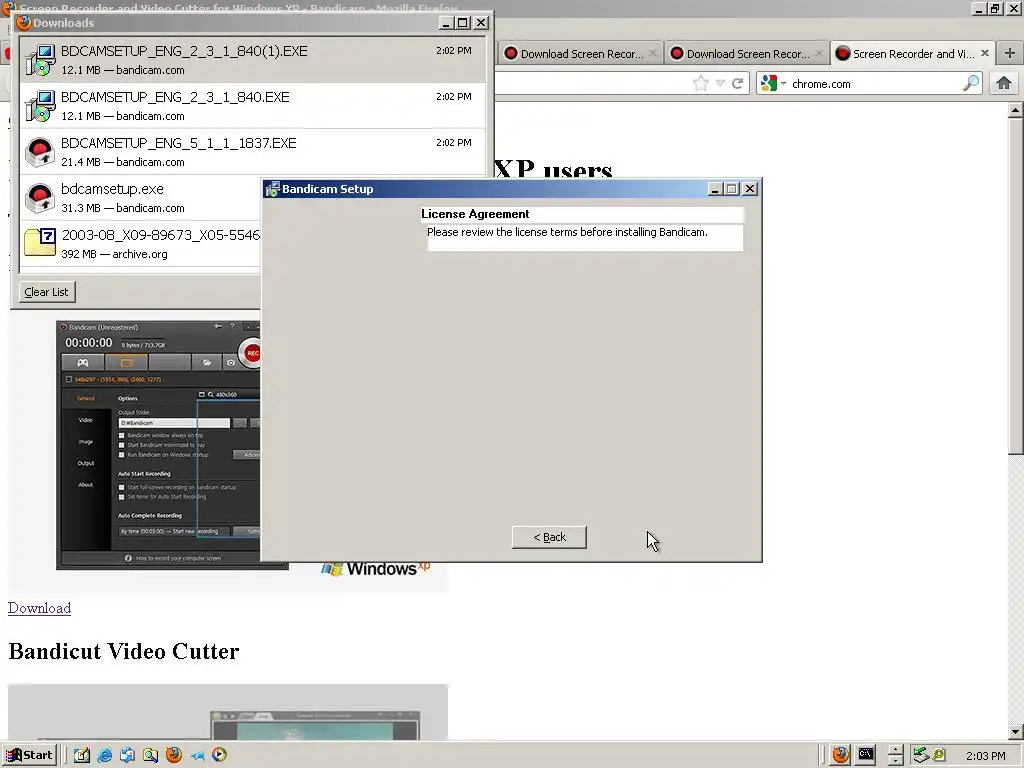Maximize the Downloads window
Screen dimensions: 1024x768
(x=462, y=23)
